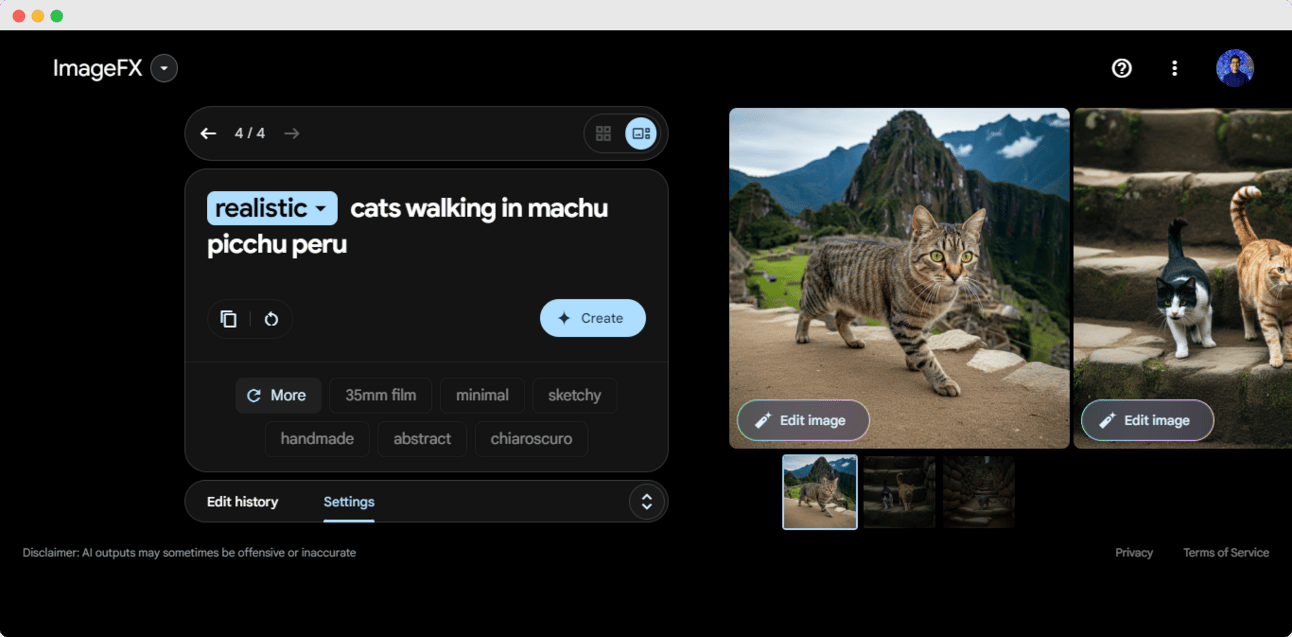Go forward to the next prompt arrow
The height and width of the screenshot is (637, 1292).
click(291, 133)
